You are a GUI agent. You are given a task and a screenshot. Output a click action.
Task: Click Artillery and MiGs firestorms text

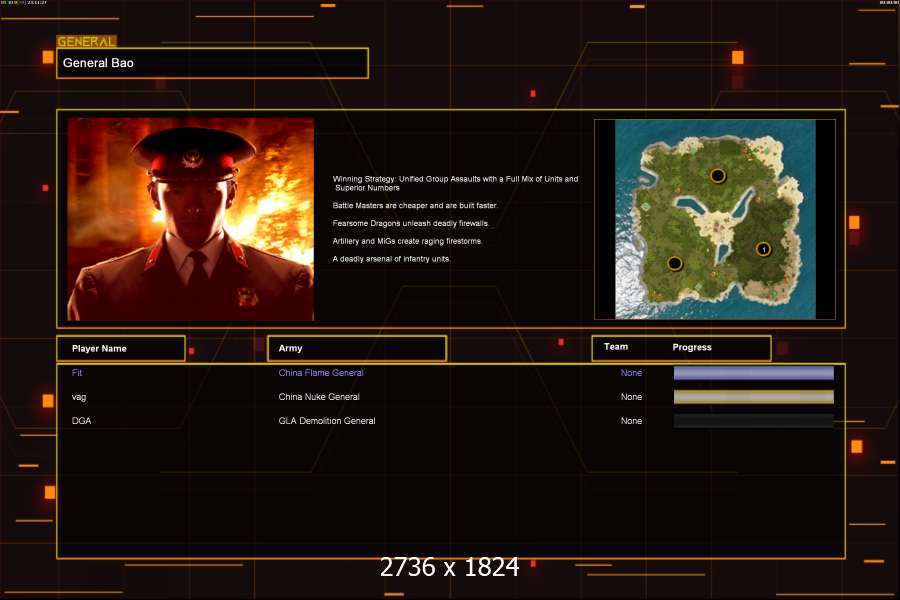click(408, 241)
